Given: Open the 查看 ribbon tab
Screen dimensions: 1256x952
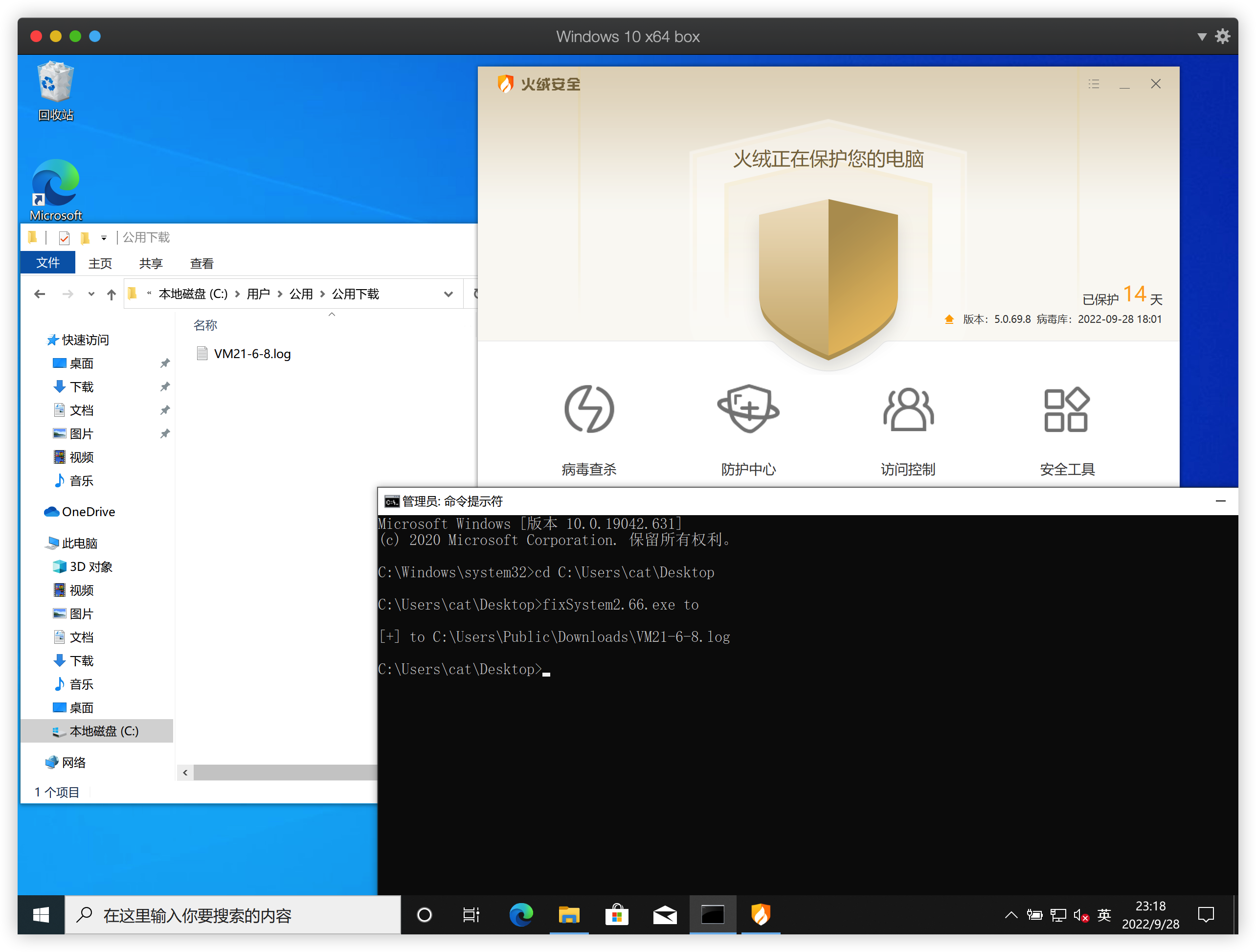Looking at the screenshot, I should pos(202,264).
